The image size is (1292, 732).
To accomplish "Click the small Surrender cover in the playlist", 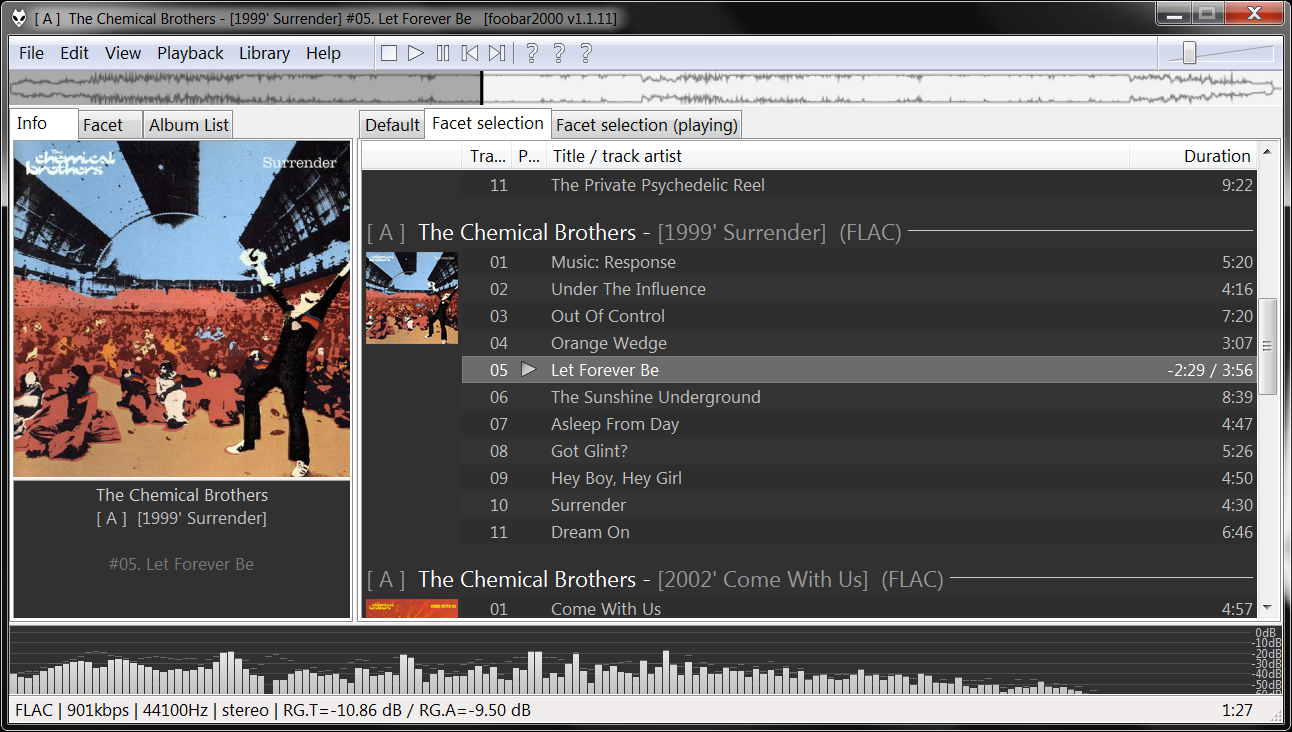I will point(412,298).
